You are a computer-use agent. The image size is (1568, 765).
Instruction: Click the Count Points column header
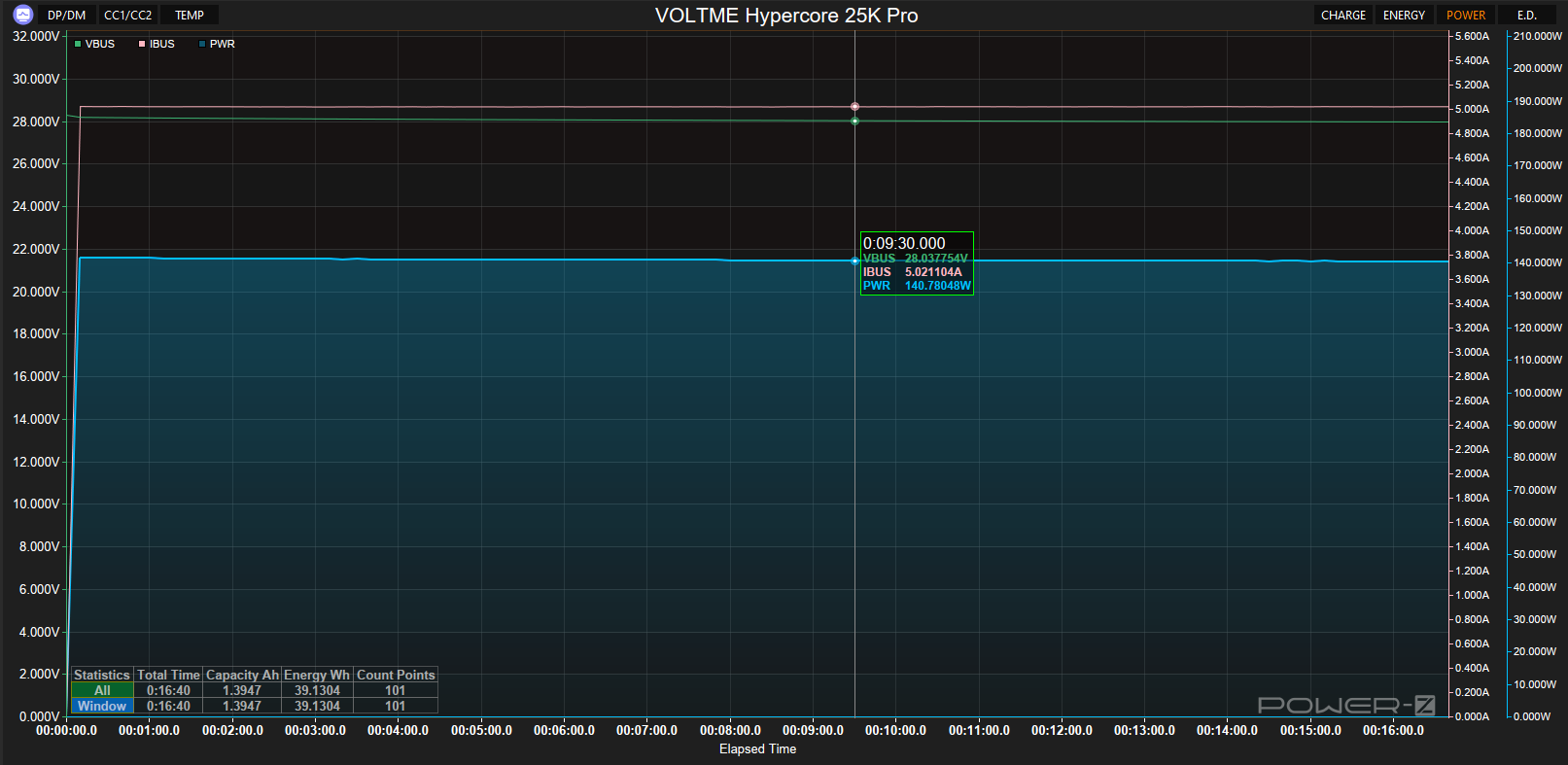[396, 675]
